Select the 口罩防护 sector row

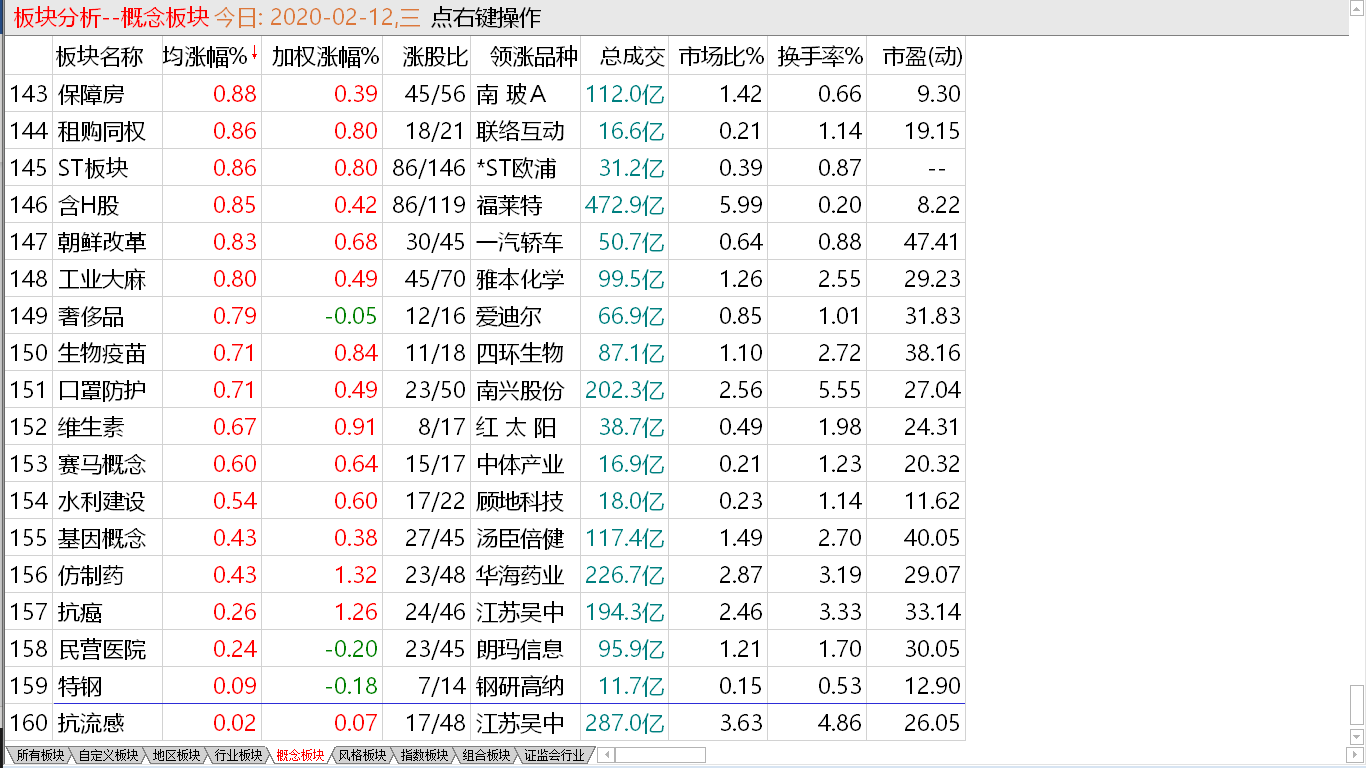coord(485,390)
